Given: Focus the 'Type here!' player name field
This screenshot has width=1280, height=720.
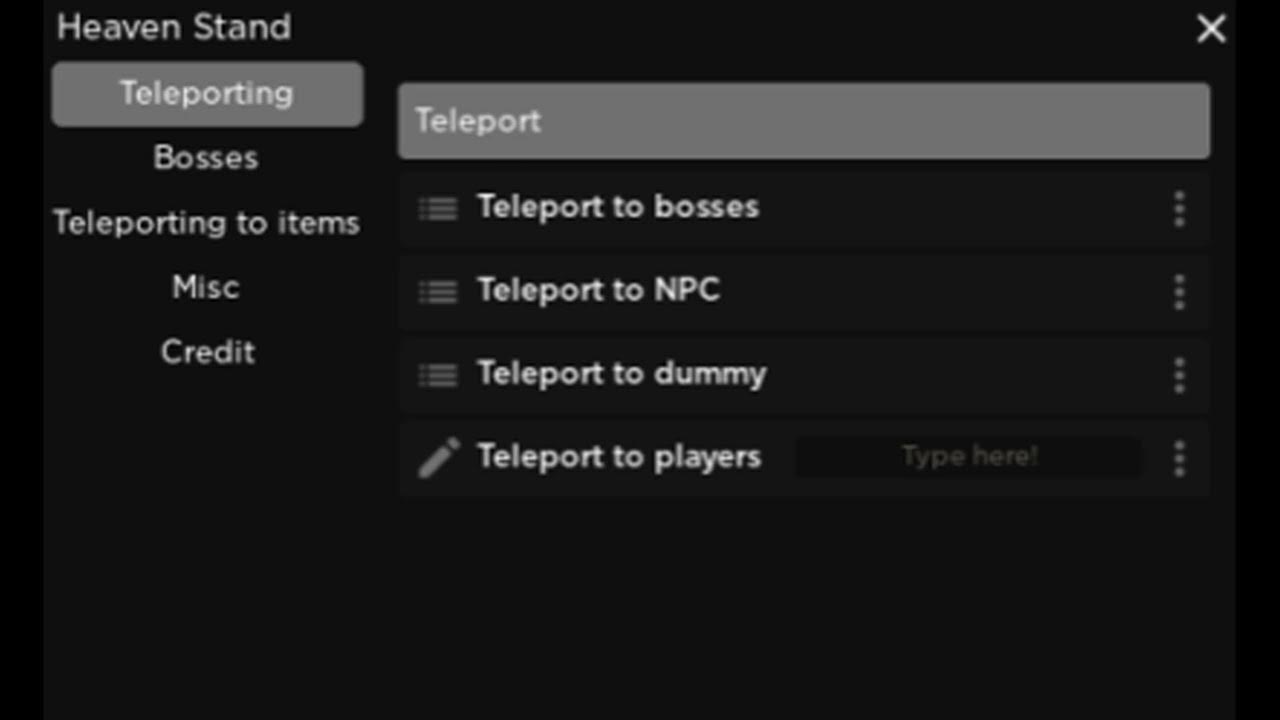Looking at the screenshot, I should pyautogui.click(x=968, y=457).
